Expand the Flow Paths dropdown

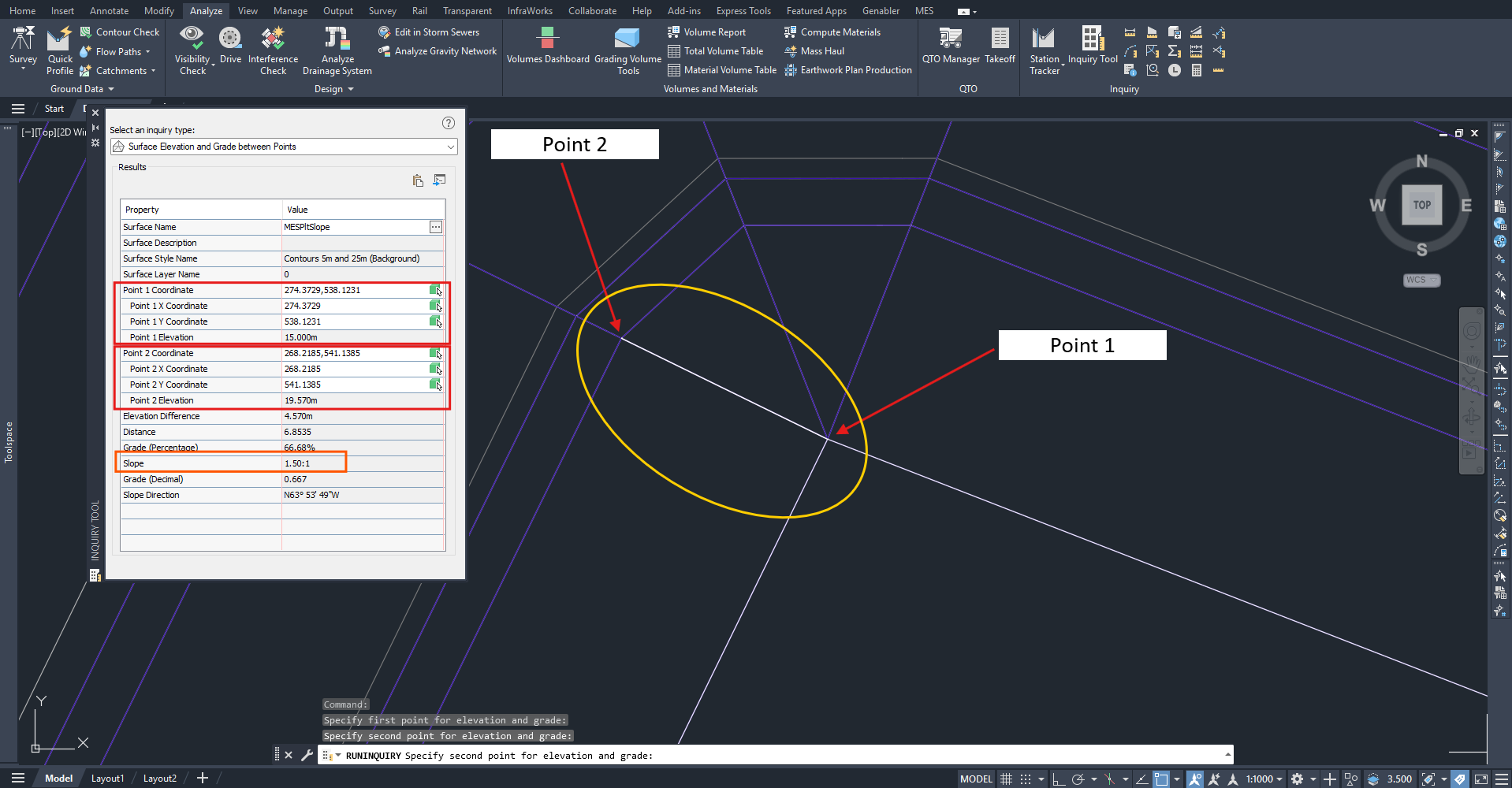tap(147, 52)
